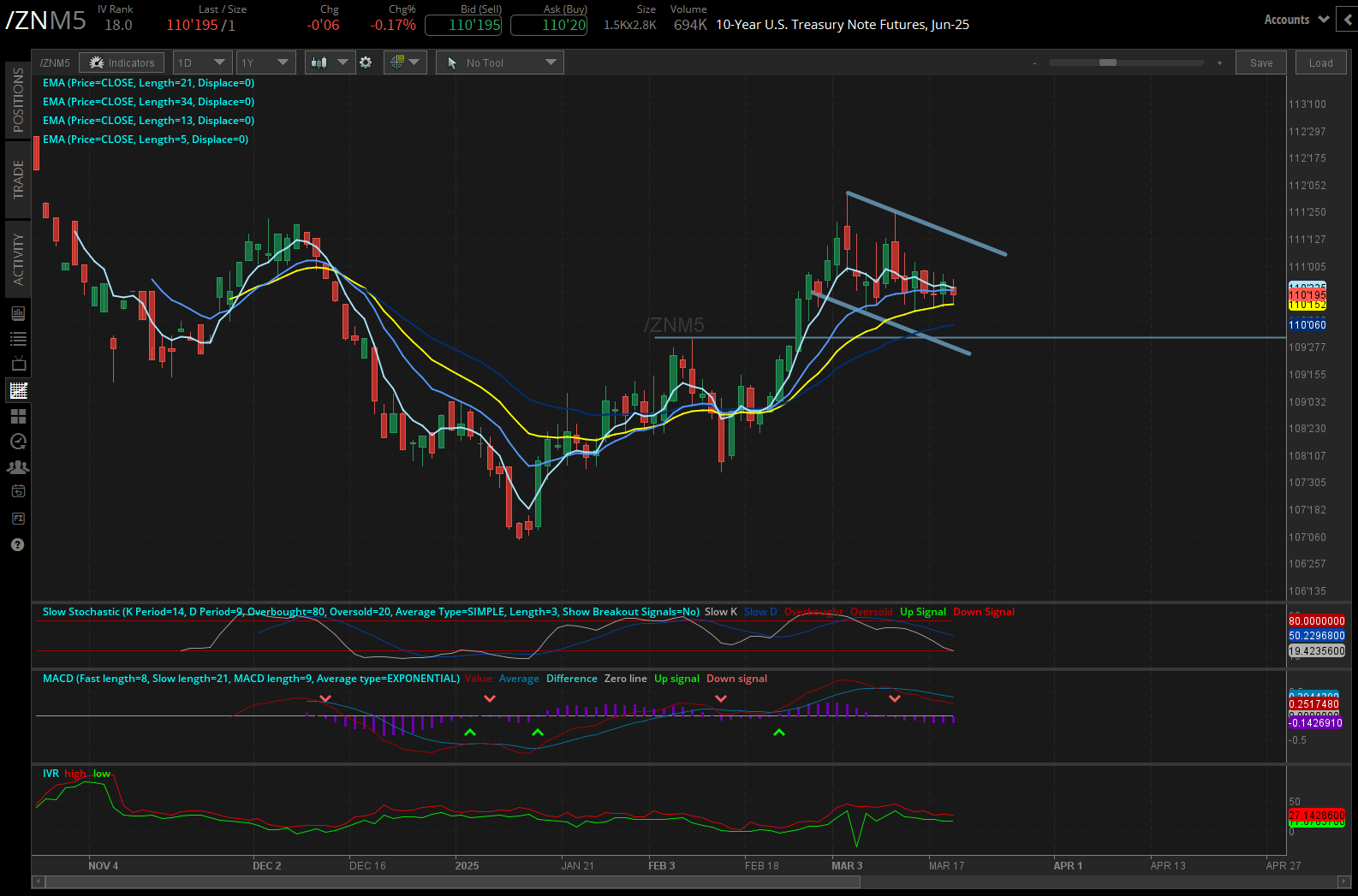Switch to the ACTIVITY tab
This screenshot has height=896, width=1358.
18,259
